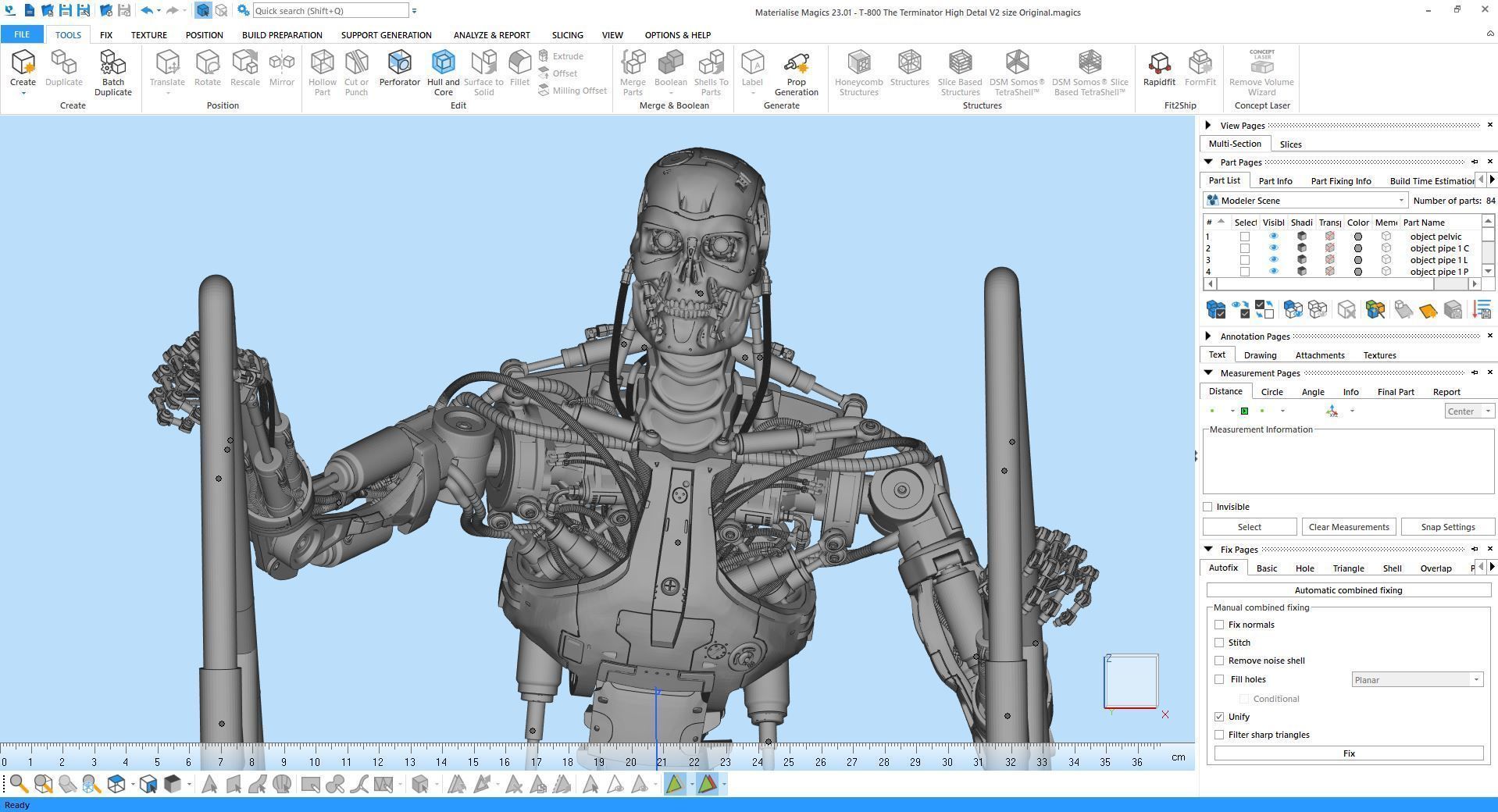Select checkbox for object pelvic
The height and width of the screenshot is (812, 1498).
1245,237
